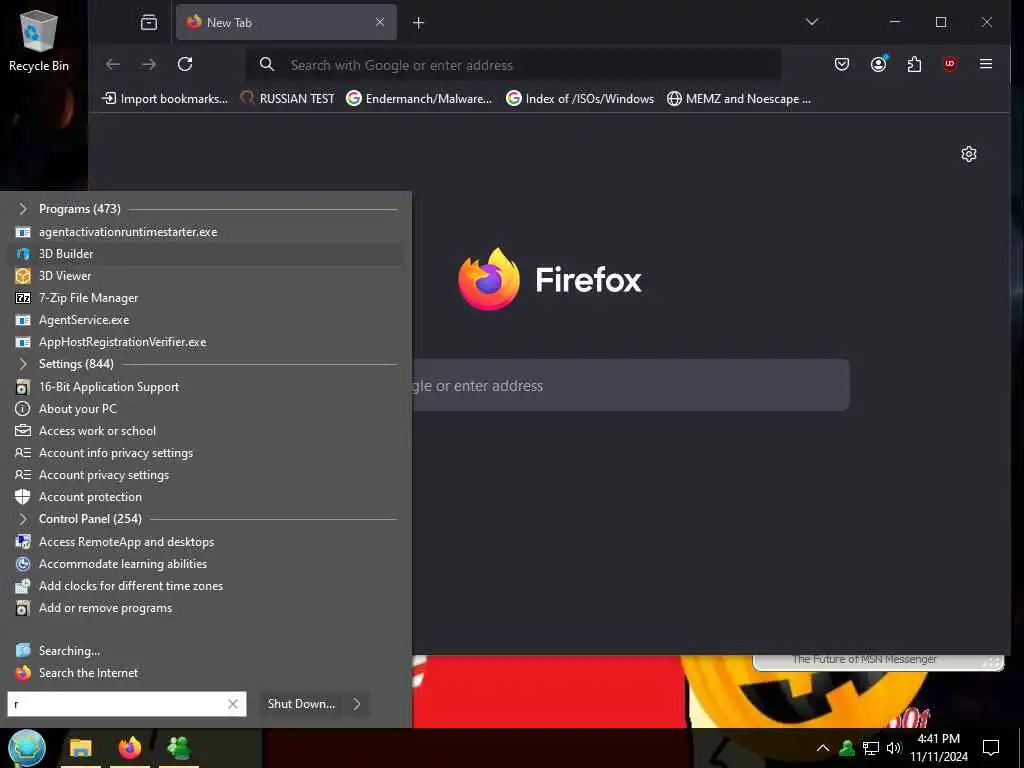Open the Pocket save icon
1024x768 pixels.
pyautogui.click(x=842, y=64)
